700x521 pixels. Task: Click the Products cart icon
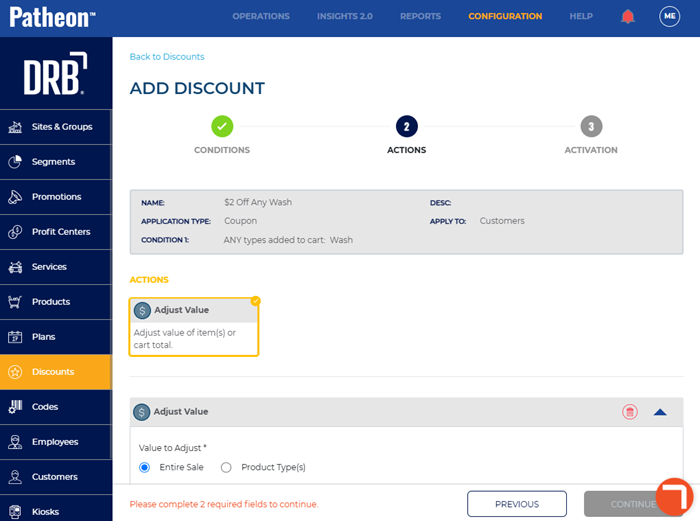click(15, 302)
